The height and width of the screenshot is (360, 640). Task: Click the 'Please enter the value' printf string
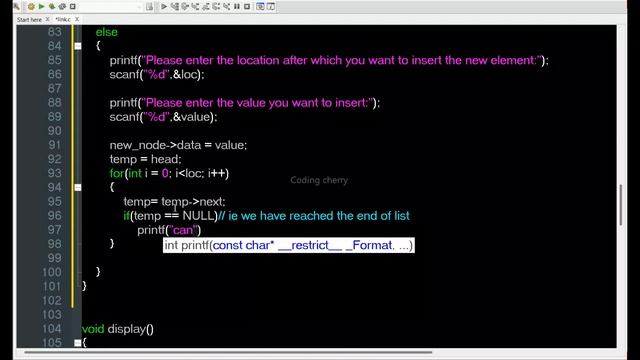(258, 103)
